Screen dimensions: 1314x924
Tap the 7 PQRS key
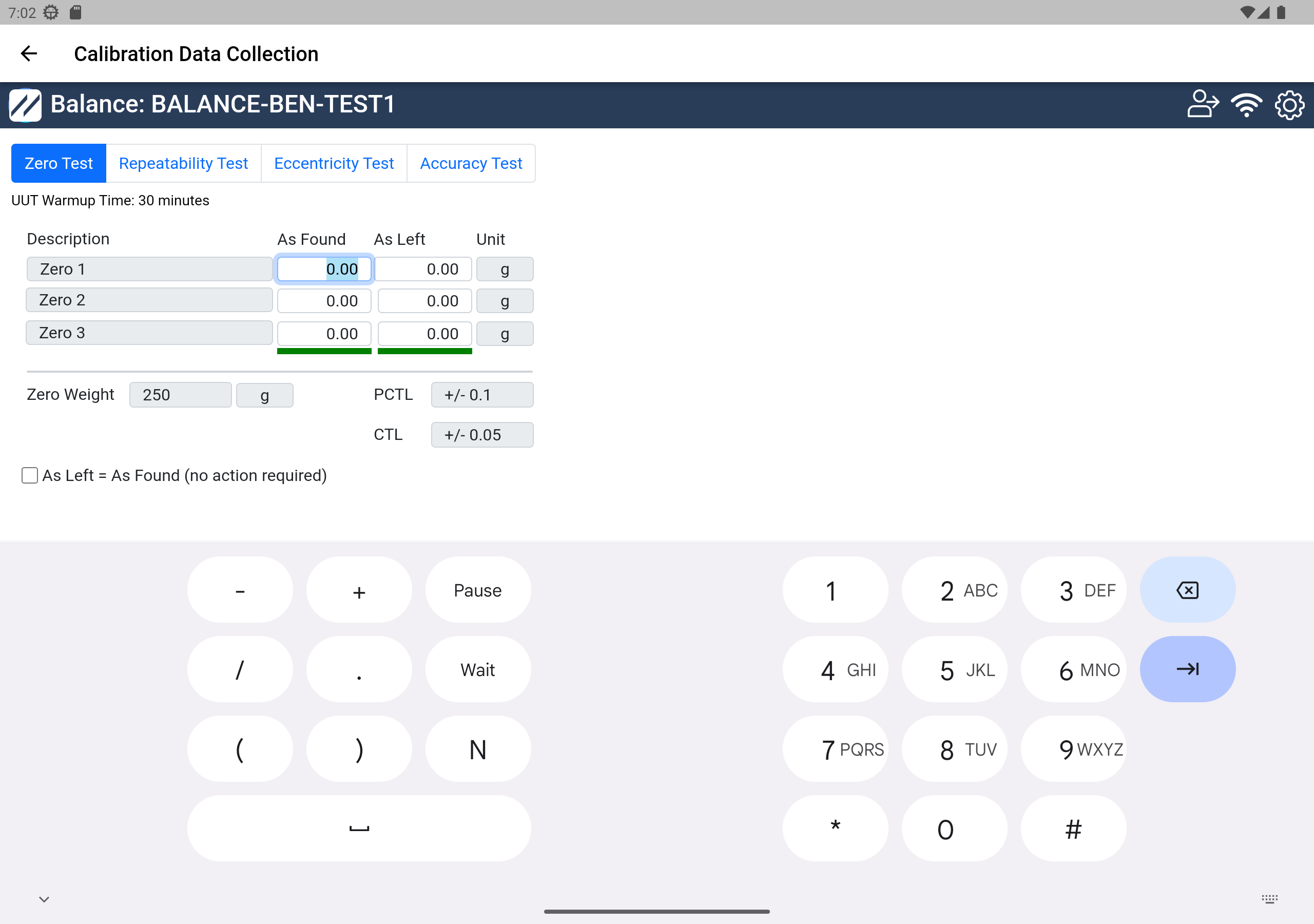tap(836, 748)
